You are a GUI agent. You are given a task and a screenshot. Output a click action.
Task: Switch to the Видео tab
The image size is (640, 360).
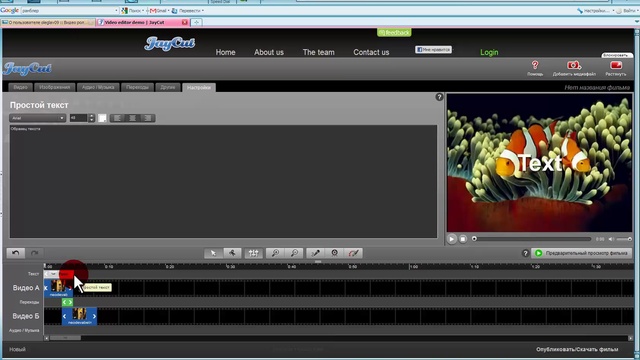[x=20, y=87]
